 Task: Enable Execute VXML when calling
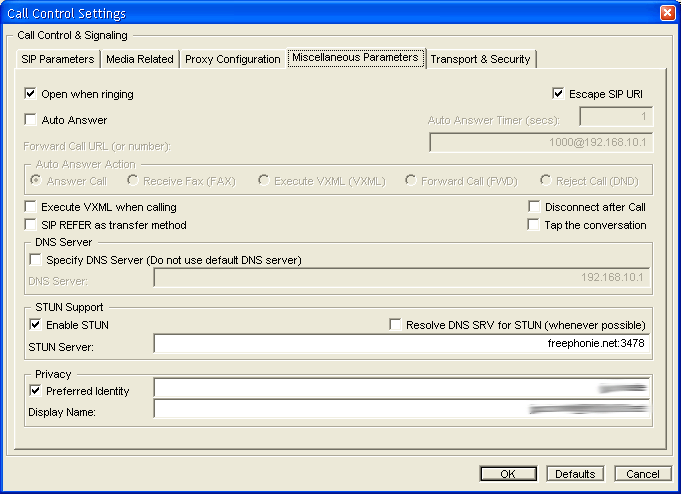(x=30, y=207)
